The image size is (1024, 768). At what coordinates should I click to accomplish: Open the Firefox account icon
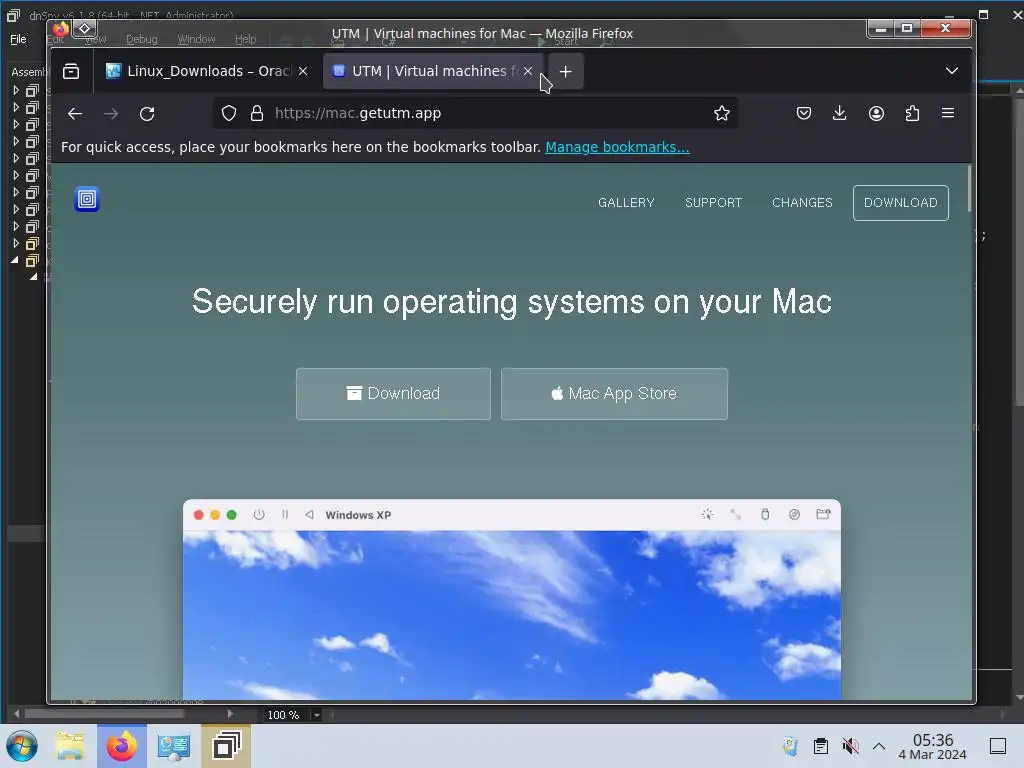[x=876, y=113]
